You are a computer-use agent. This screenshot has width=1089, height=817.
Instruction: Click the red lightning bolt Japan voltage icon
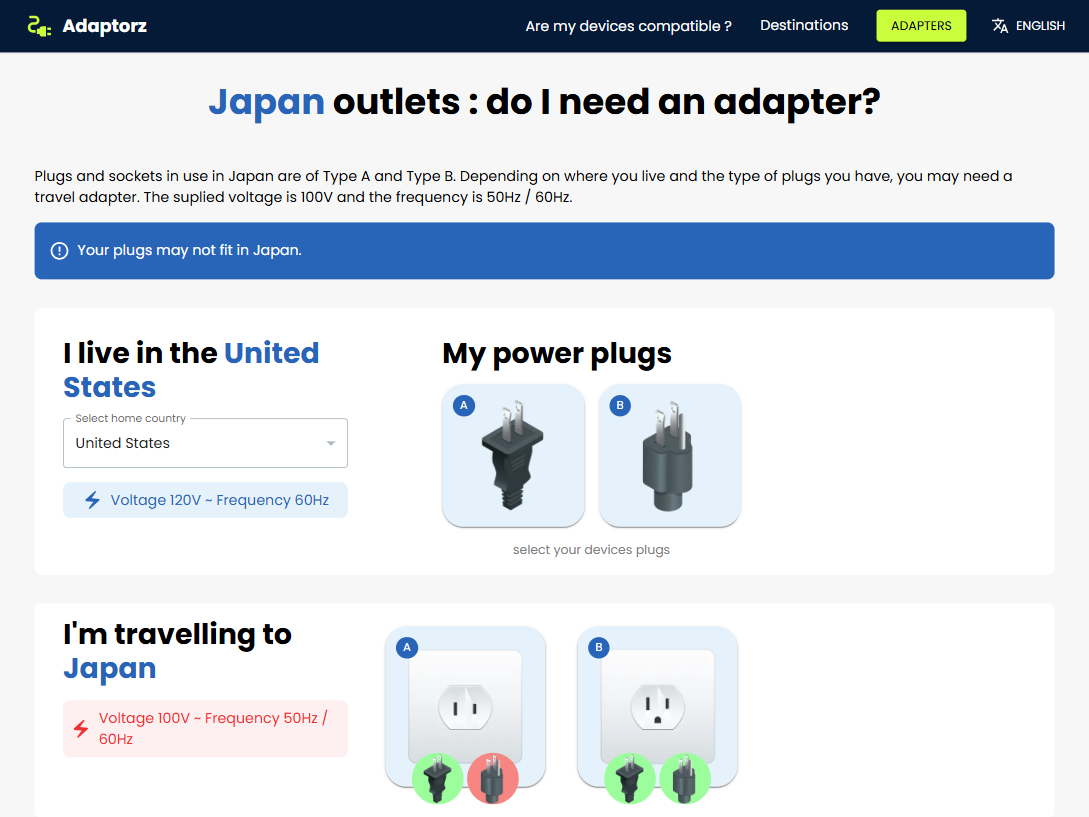81,729
